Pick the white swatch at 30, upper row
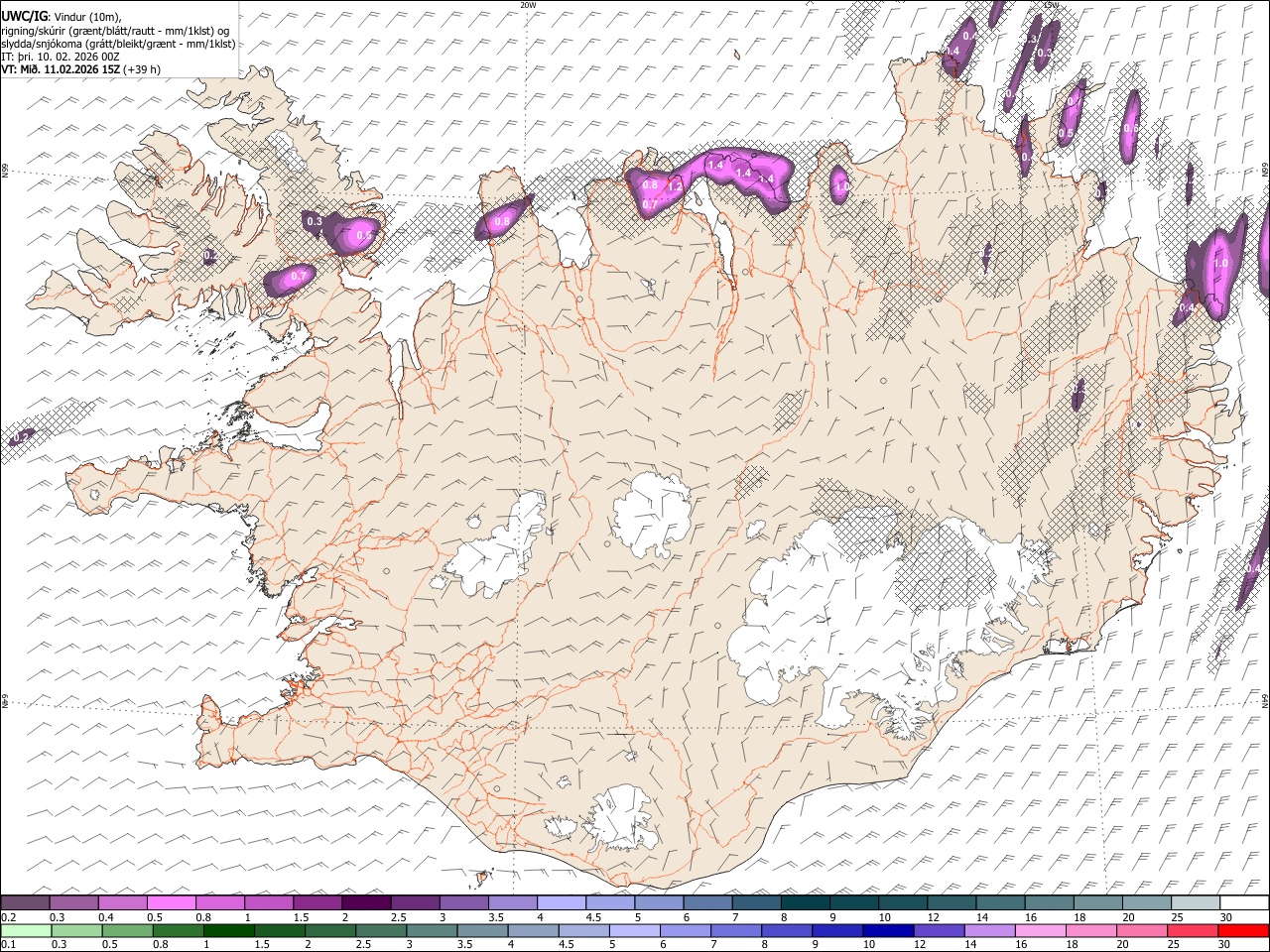The height and width of the screenshot is (952, 1270). coord(1243,903)
